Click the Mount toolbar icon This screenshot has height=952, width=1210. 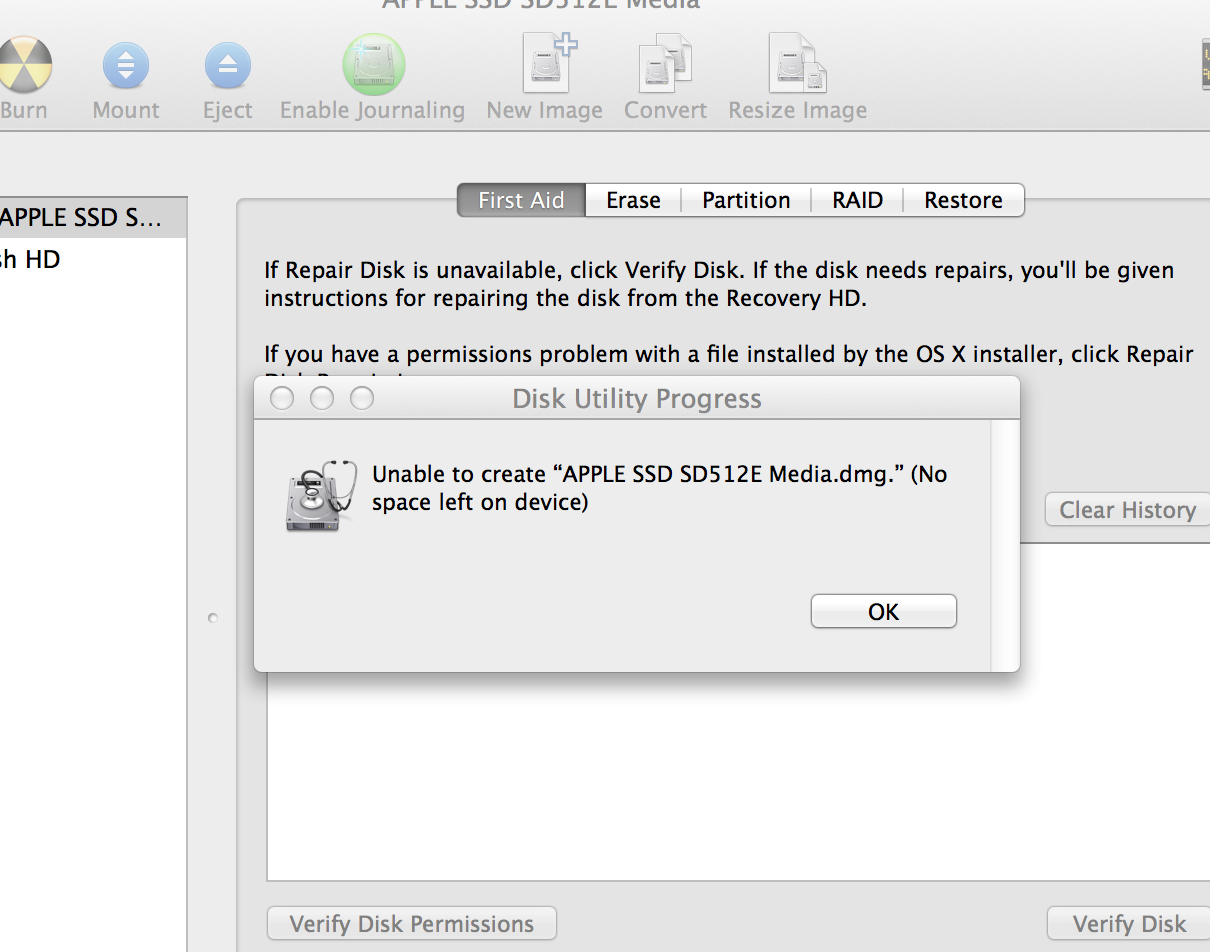[x=126, y=66]
